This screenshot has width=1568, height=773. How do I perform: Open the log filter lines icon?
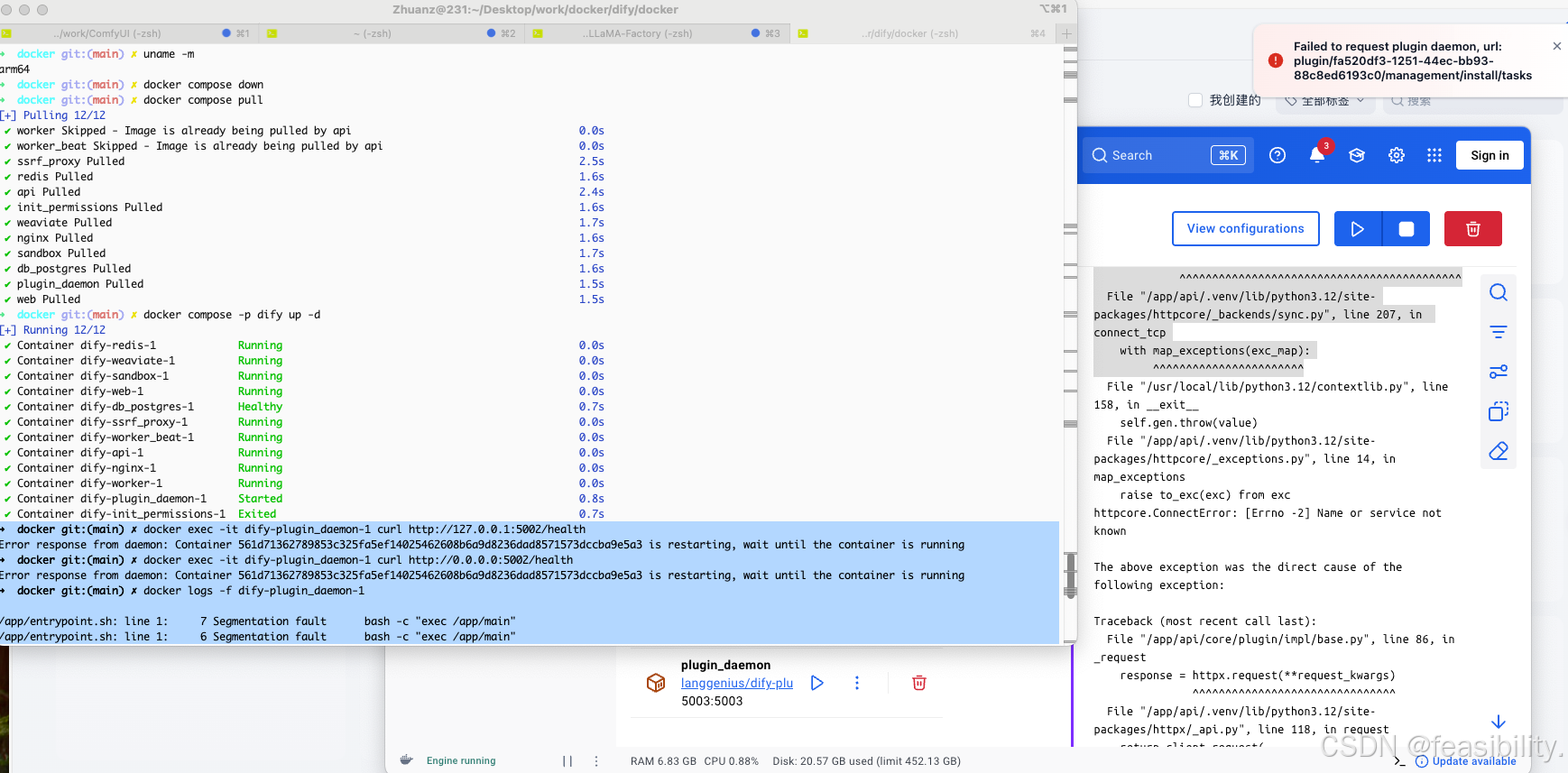pyautogui.click(x=1499, y=332)
